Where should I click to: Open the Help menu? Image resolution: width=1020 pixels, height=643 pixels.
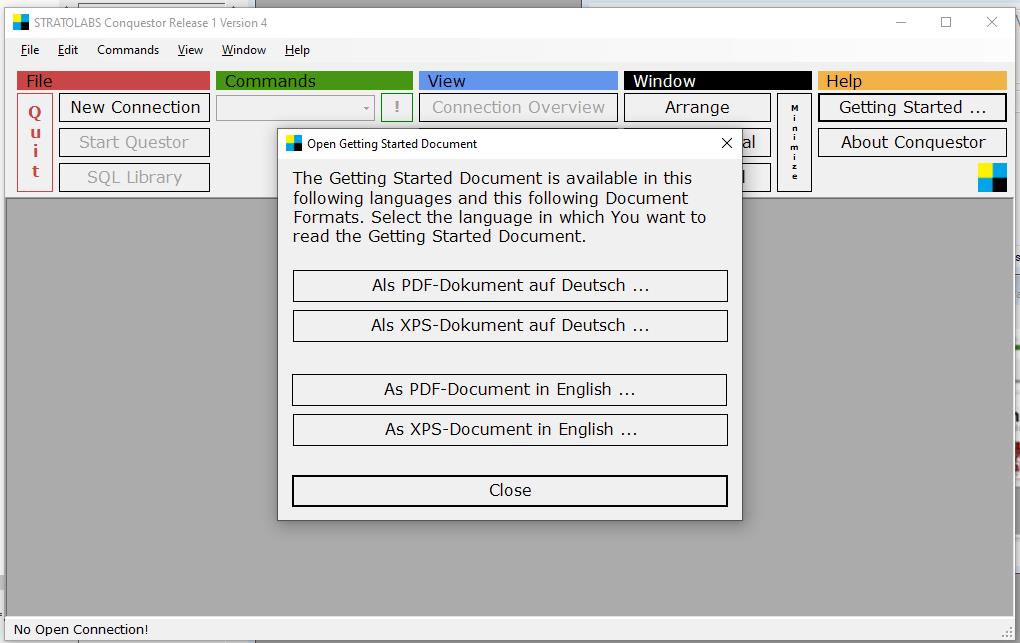[x=297, y=50]
